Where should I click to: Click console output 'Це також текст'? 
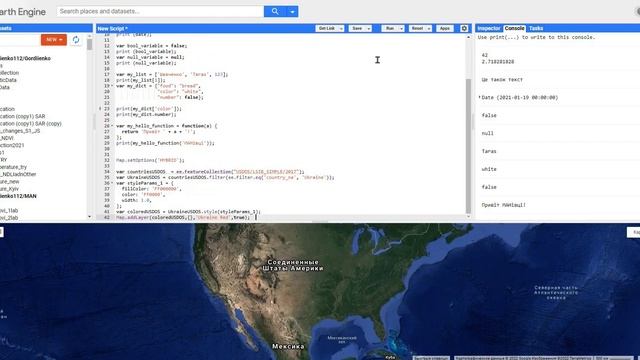coord(502,80)
